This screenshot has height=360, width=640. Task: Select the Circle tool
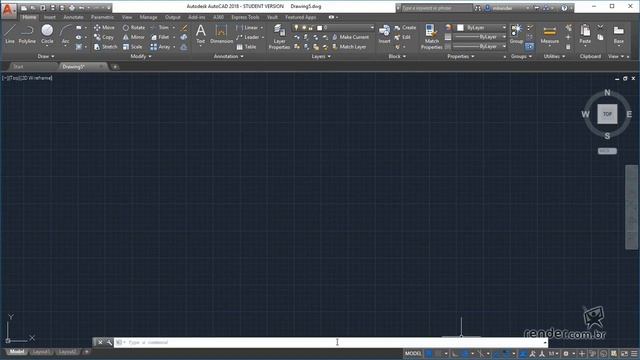(47, 34)
